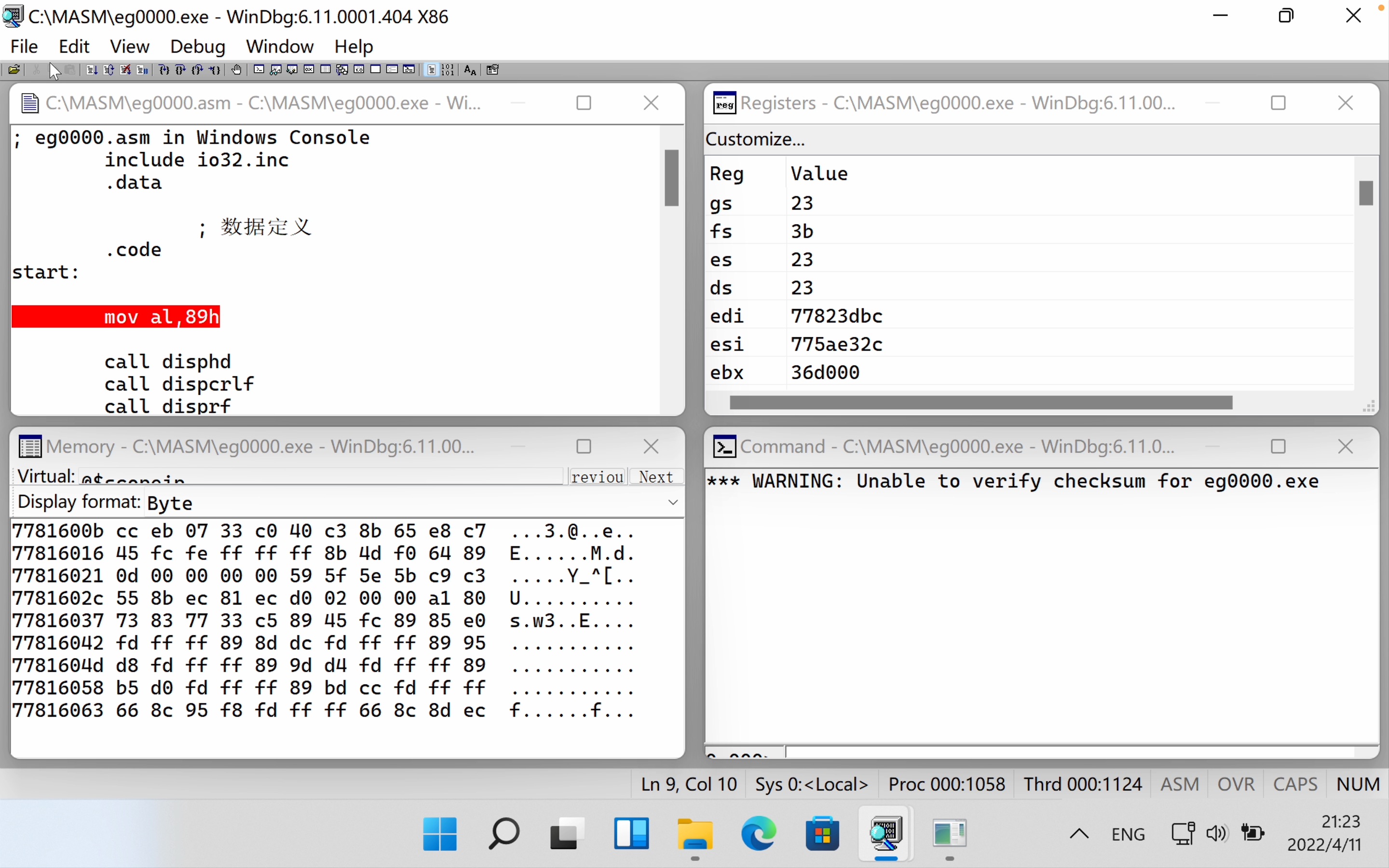Image resolution: width=1389 pixels, height=868 pixels.
Task: Click memory row address 77816063
Action: click(57, 711)
